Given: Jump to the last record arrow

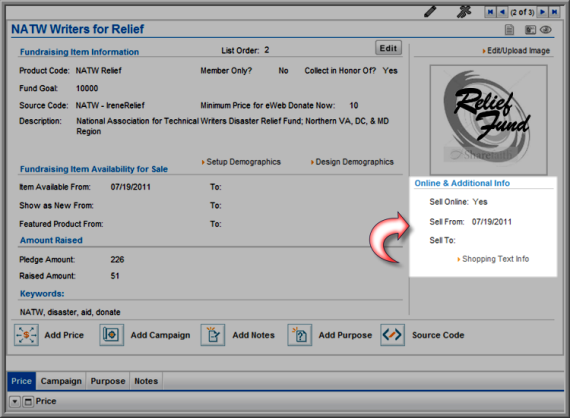Looking at the screenshot, I should point(554,12).
